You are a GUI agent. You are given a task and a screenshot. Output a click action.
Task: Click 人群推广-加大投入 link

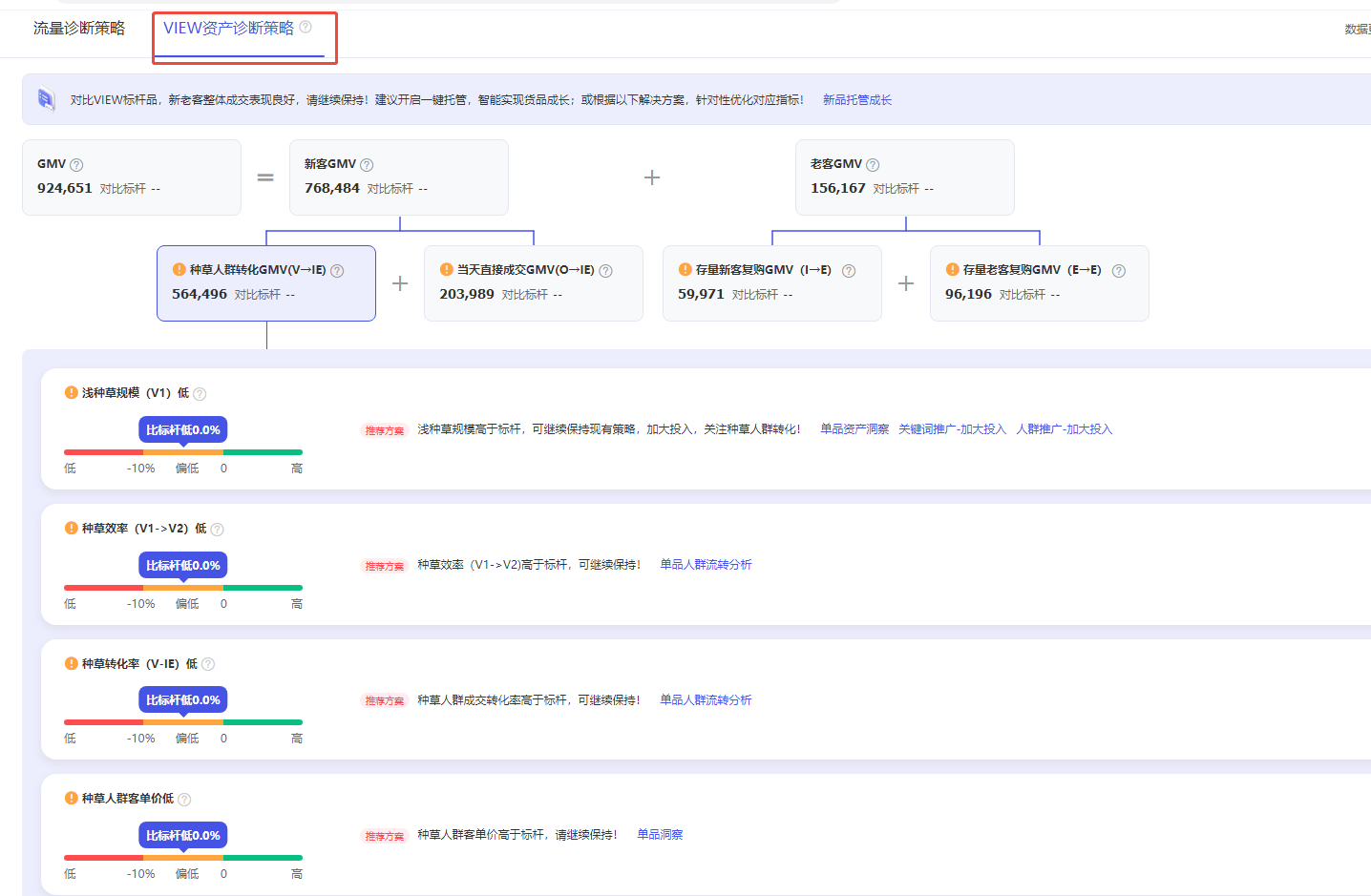coord(1064,429)
